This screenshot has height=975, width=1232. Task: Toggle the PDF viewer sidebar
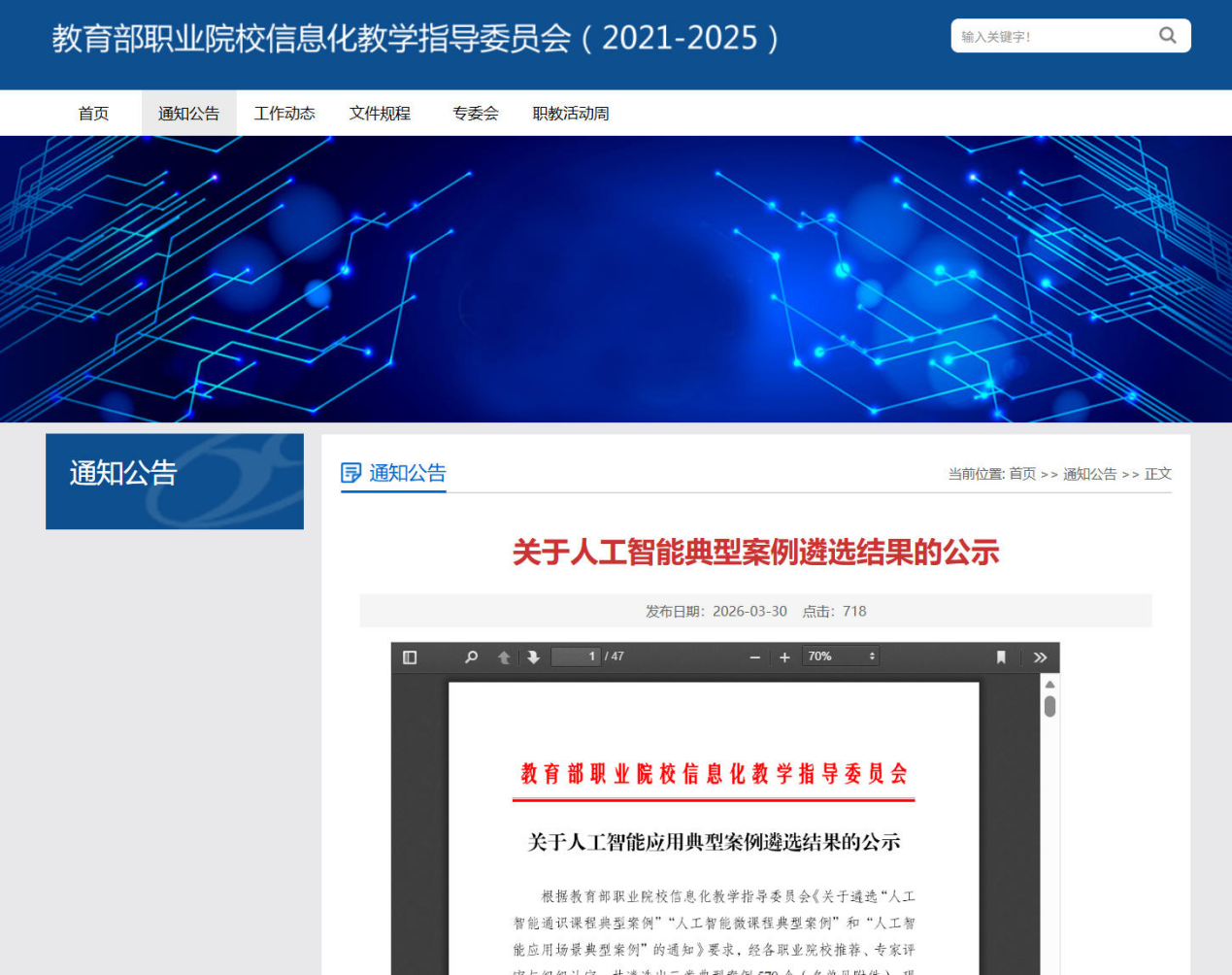click(410, 657)
